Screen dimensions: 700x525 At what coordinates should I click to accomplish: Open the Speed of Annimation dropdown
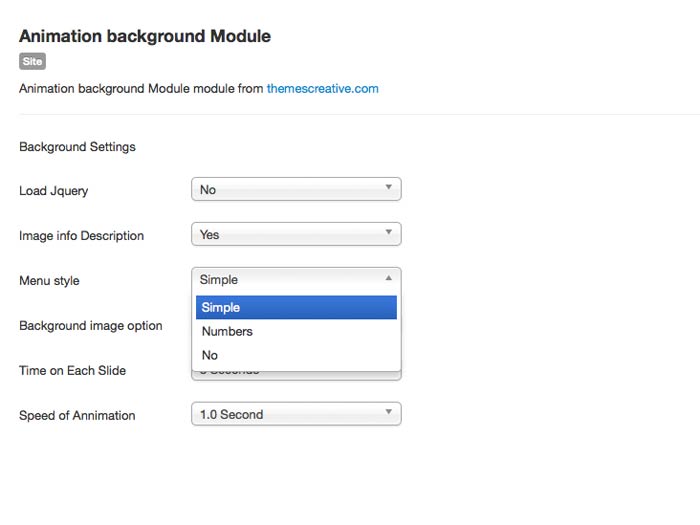pyautogui.click(x=296, y=414)
